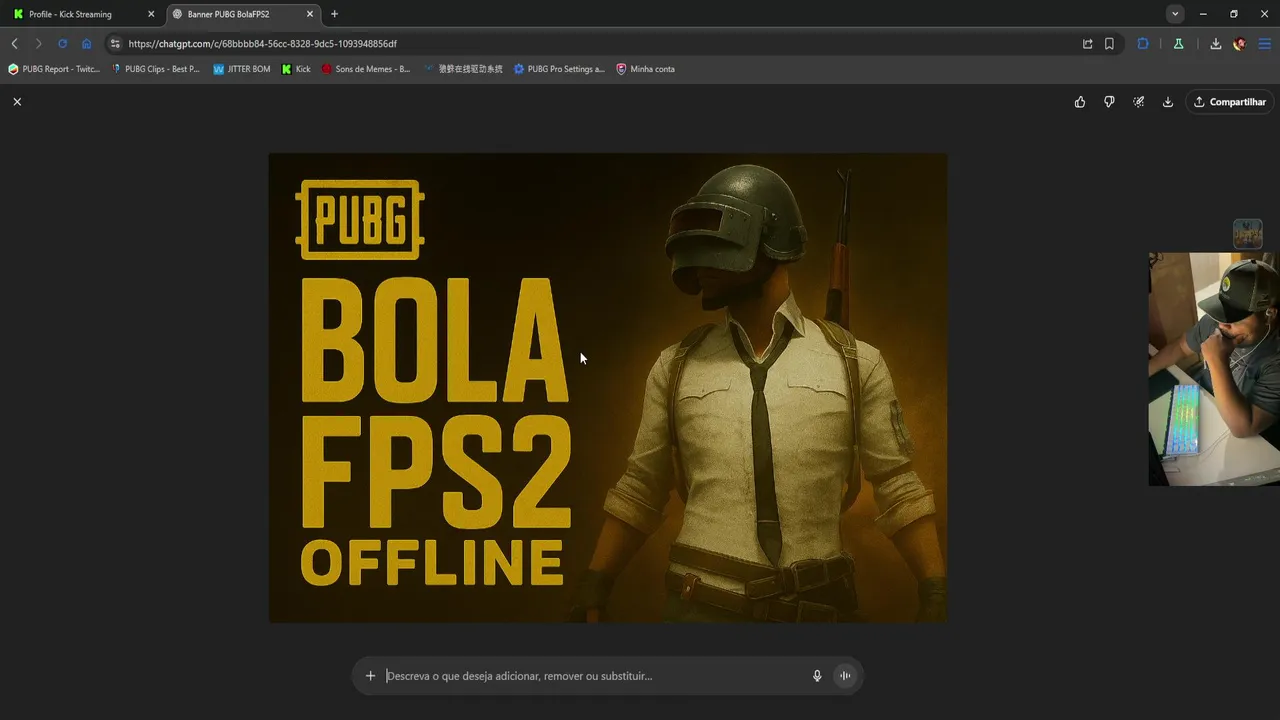The height and width of the screenshot is (720, 1280).
Task: Bookmark this page in the address bar
Action: [1109, 44]
